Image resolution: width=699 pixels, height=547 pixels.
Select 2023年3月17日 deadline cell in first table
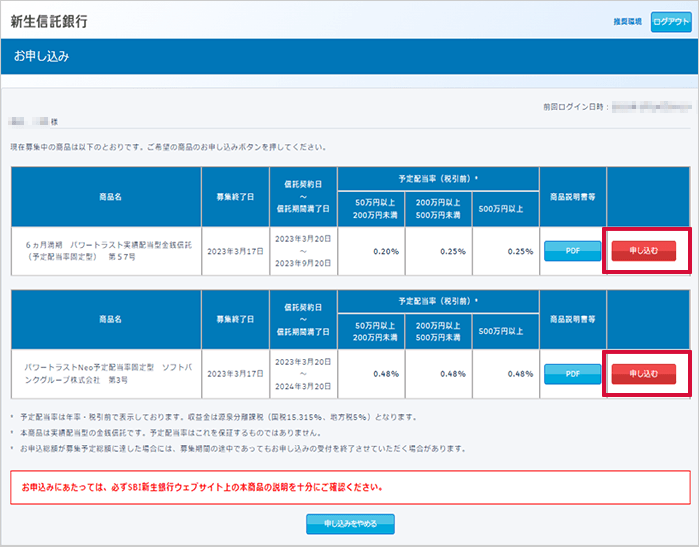click(x=235, y=251)
